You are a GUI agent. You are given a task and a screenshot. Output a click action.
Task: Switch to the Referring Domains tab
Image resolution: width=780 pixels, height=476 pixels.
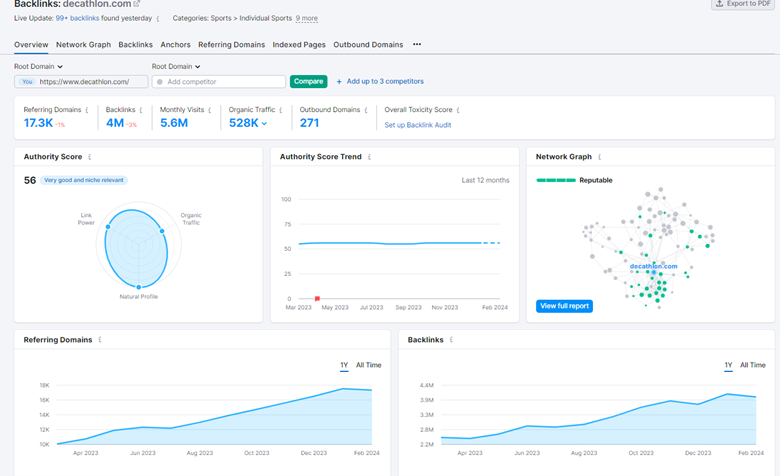[x=231, y=44]
